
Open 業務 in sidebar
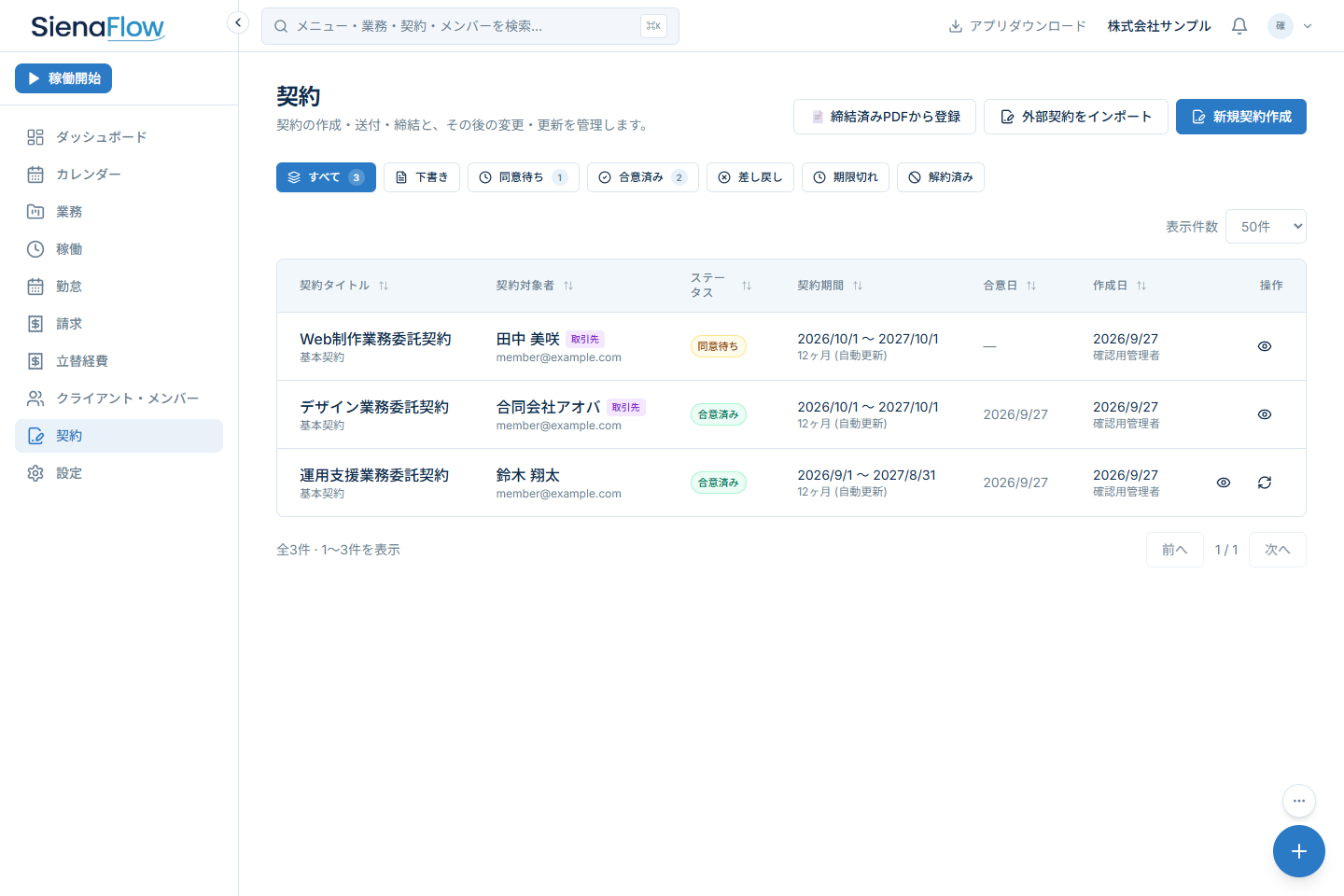point(119,212)
